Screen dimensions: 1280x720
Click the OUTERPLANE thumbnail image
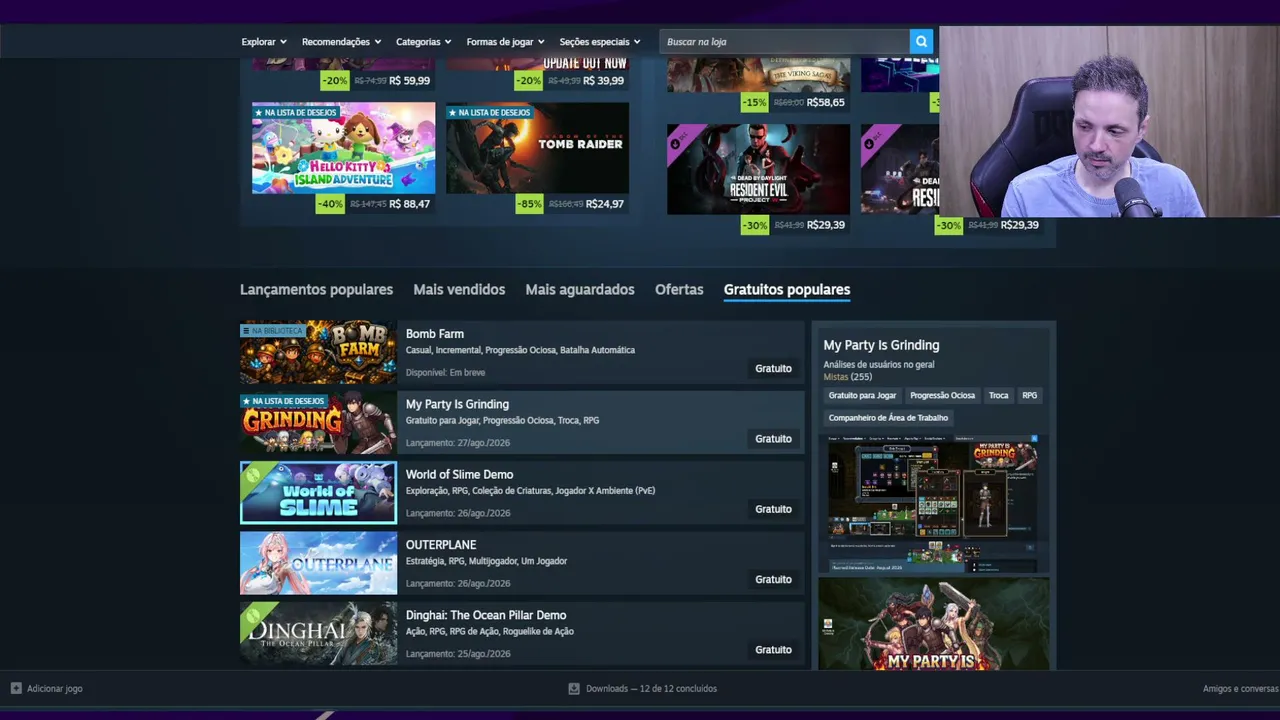pyautogui.click(x=318, y=563)
